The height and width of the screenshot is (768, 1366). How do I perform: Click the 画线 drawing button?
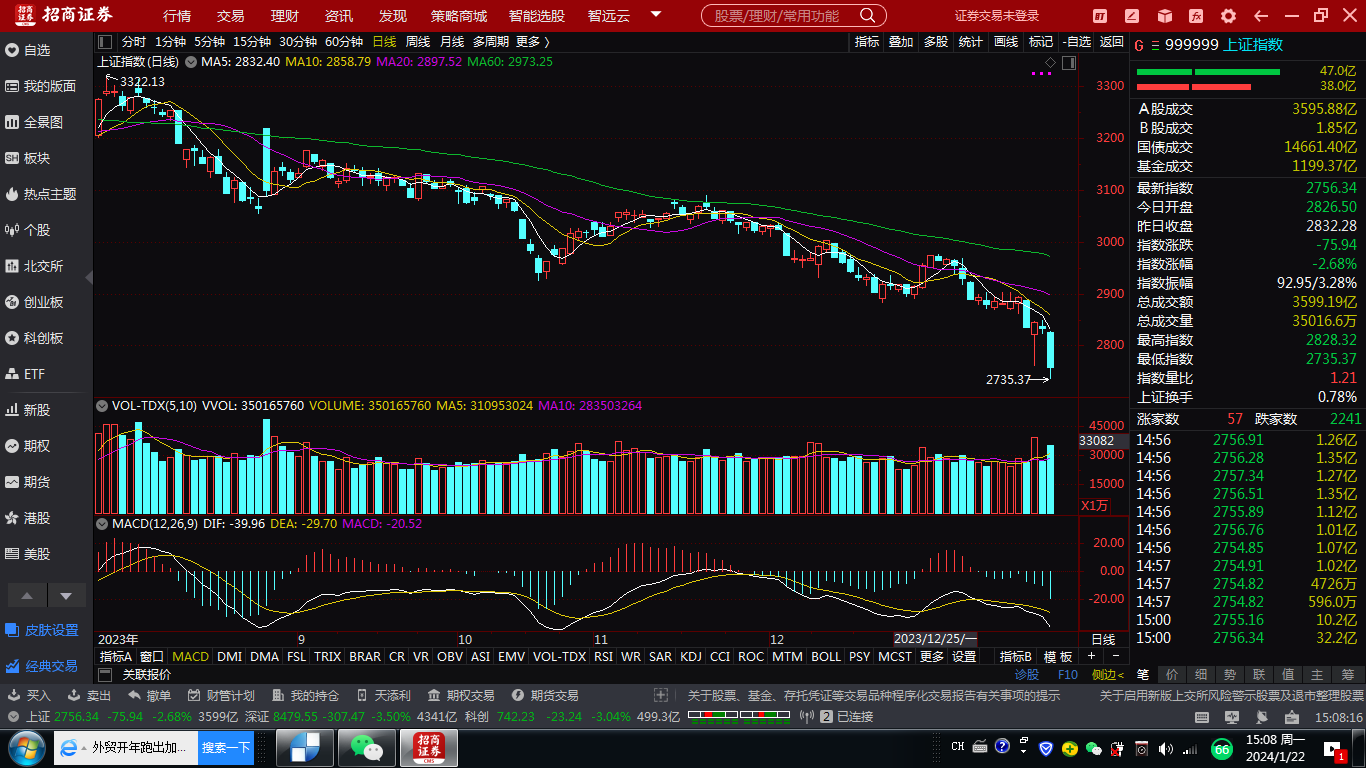pos(1006,42)
